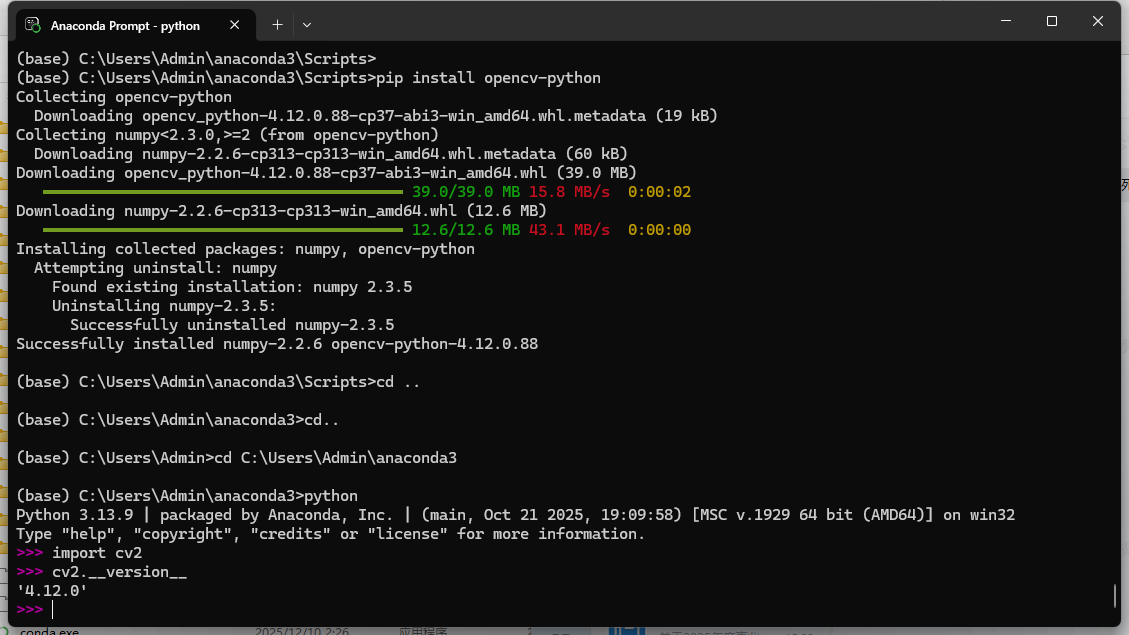Click the 'import cv2' command

(x=97, y=553)
